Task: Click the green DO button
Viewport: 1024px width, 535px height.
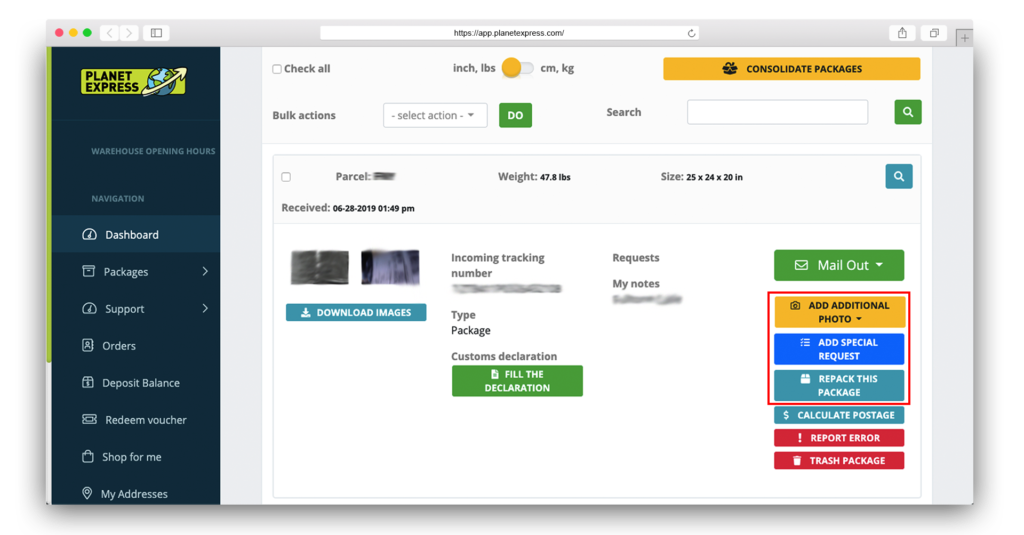Action: (515, 115)
